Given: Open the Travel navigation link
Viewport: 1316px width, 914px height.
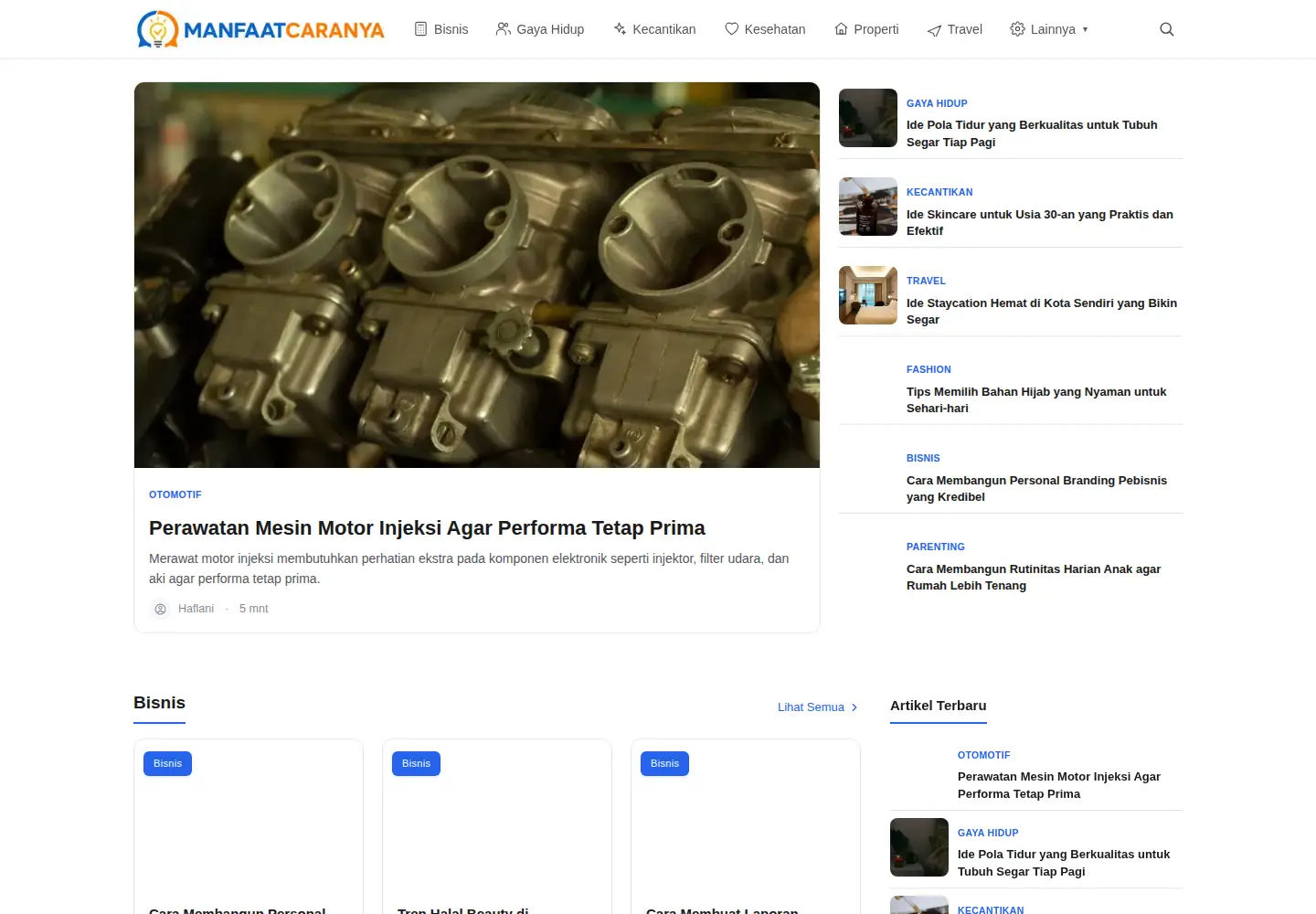Looking at the screenshot, I should click(x=955, y=29).
